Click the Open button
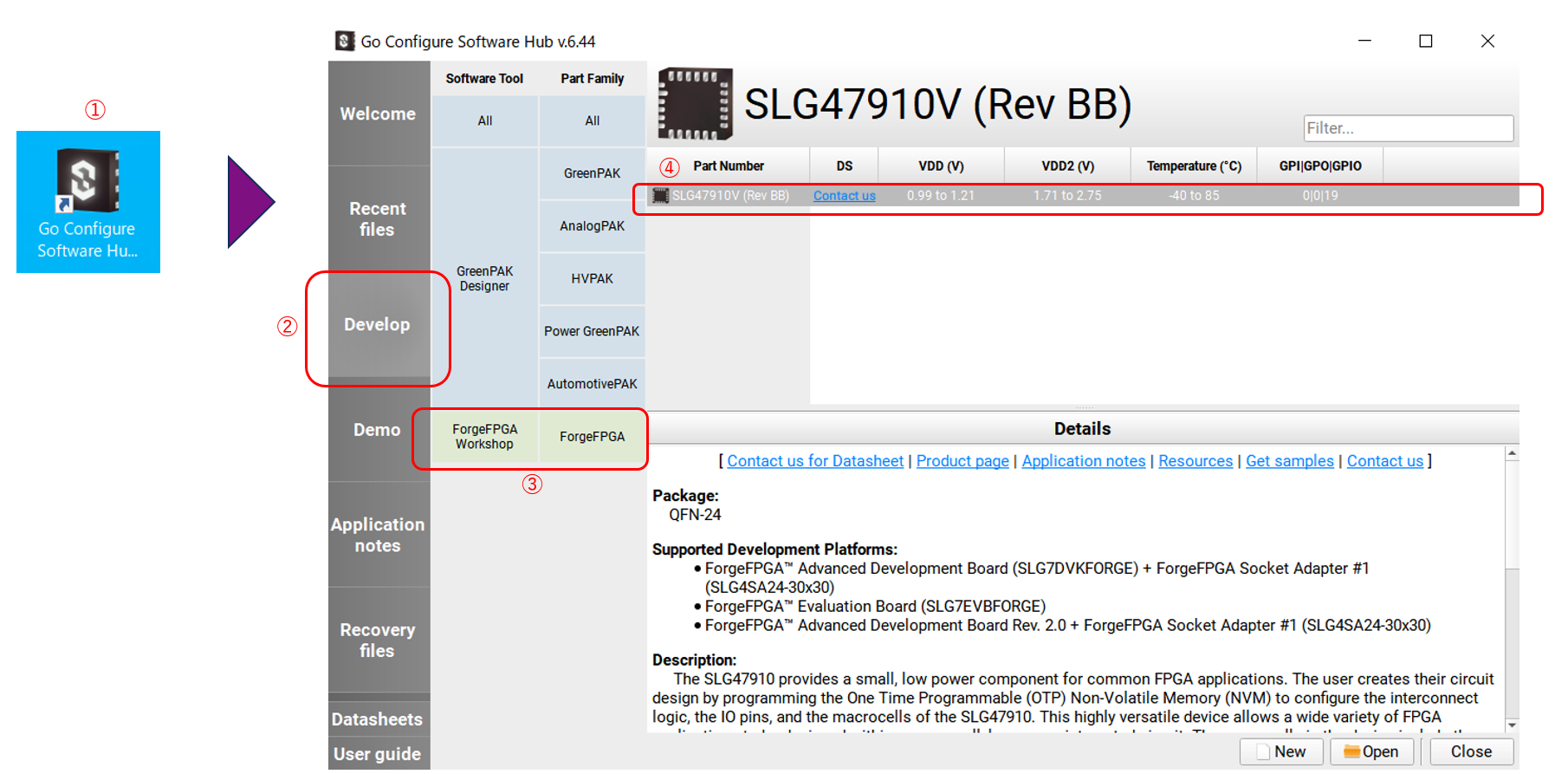Screen dimensions: 1568x774 point(1372,751)
